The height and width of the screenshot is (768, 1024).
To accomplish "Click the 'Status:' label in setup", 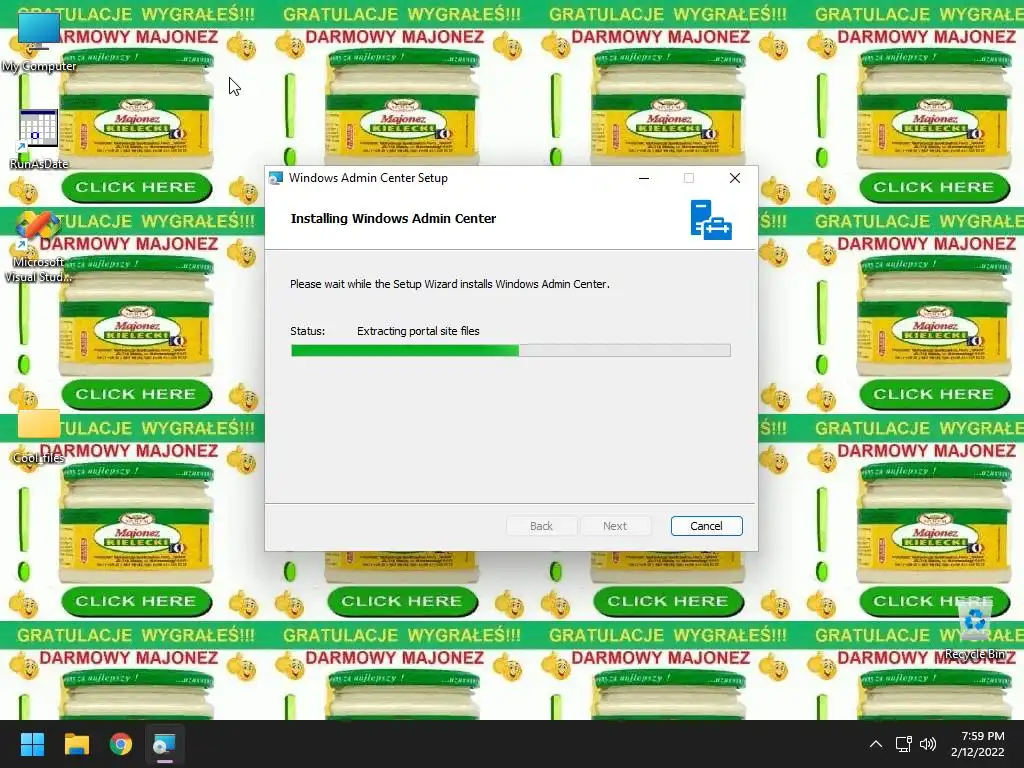I will (x=308, y=331).
